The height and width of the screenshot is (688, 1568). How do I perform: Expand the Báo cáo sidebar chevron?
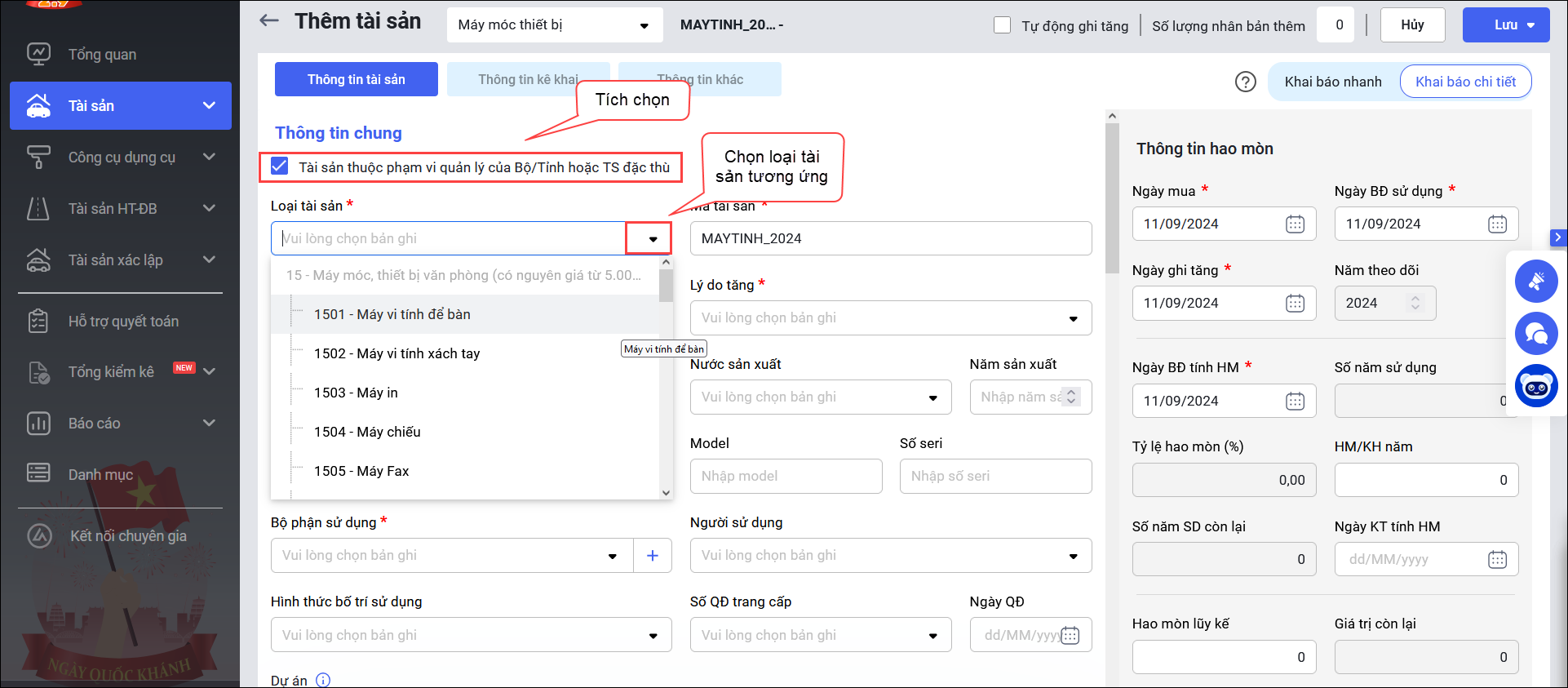pyautogui.click(x=210, y=423)
